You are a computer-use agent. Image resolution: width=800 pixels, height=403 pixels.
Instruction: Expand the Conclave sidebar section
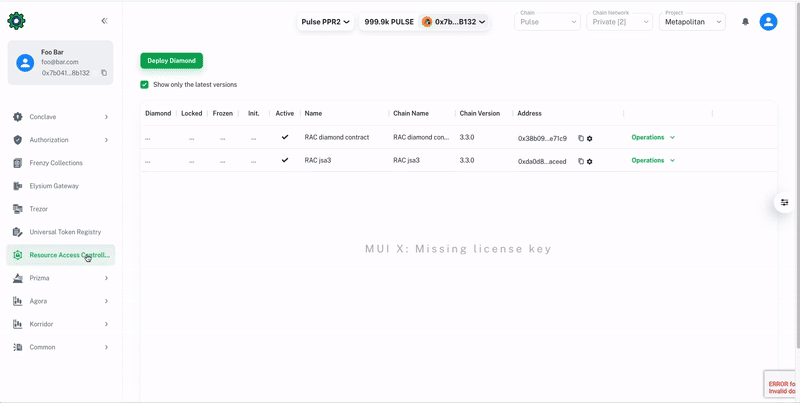60,117
